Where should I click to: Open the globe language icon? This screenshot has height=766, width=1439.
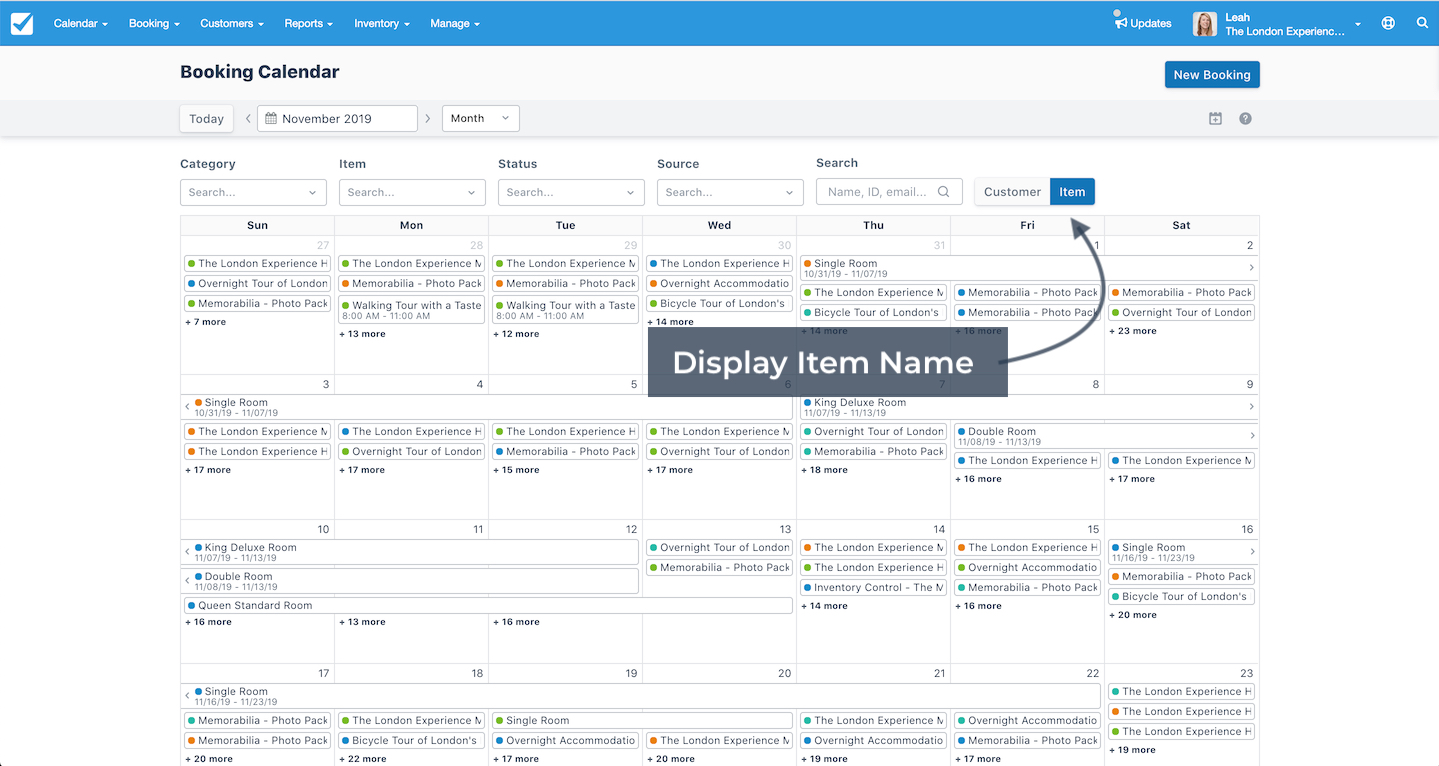click(x=1388, y=23)
